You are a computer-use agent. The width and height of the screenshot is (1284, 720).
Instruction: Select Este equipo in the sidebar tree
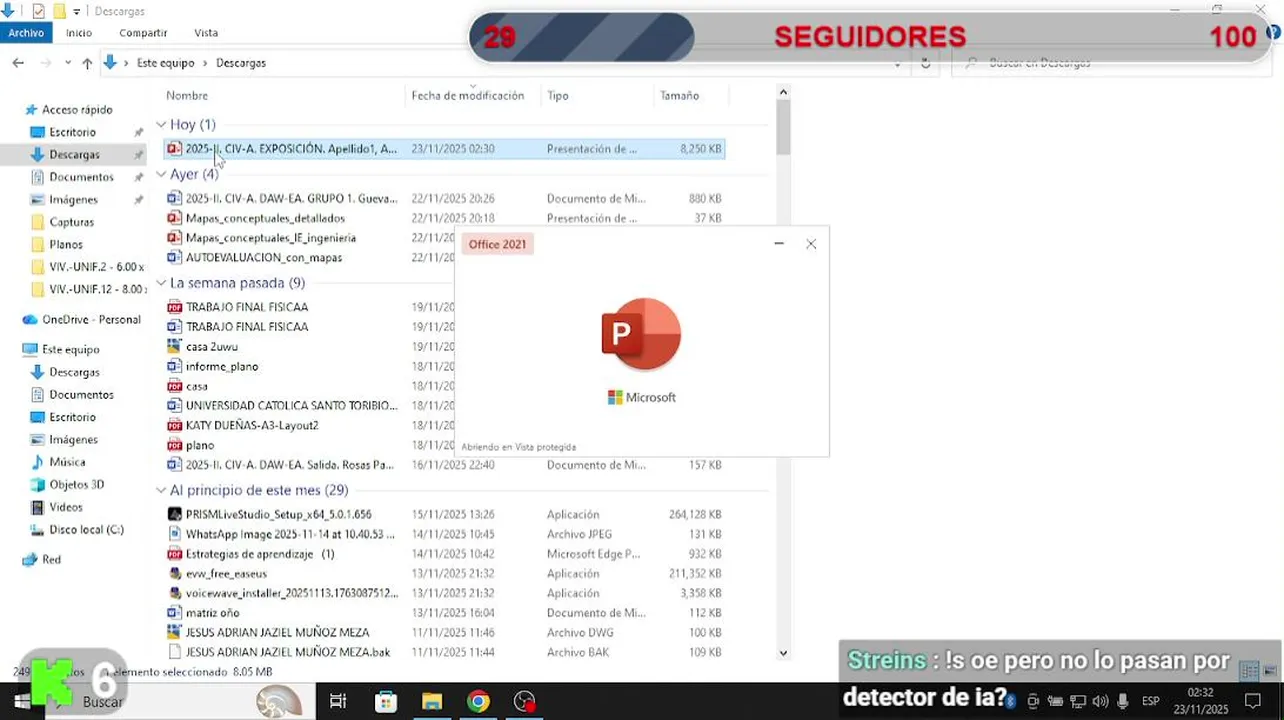tap(70, 350)
